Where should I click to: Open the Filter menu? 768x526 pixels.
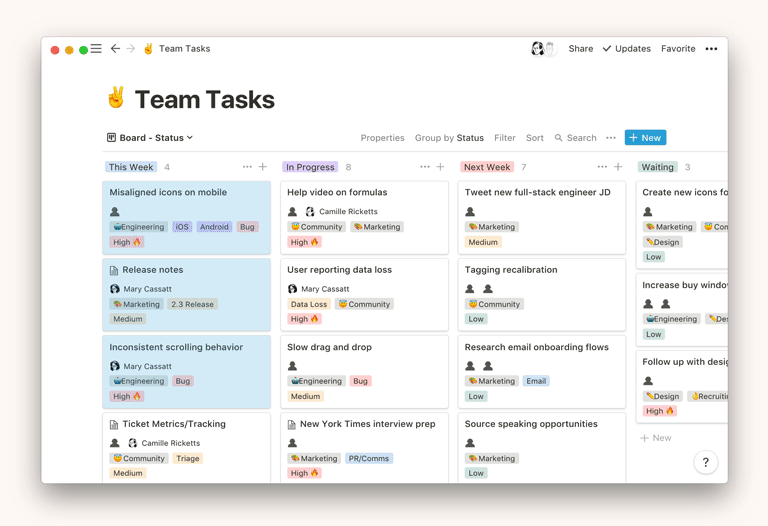[x=504, y=138]
